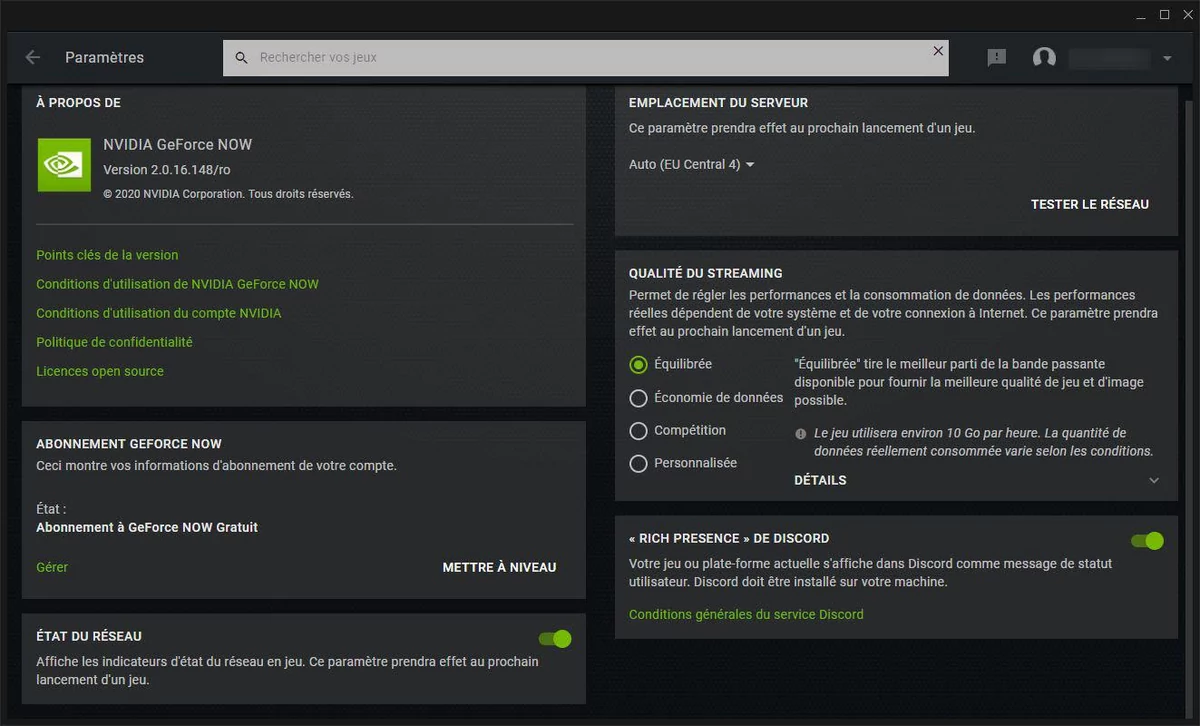Expand the DÉTAILS chevron

(x=1154, y=480)
